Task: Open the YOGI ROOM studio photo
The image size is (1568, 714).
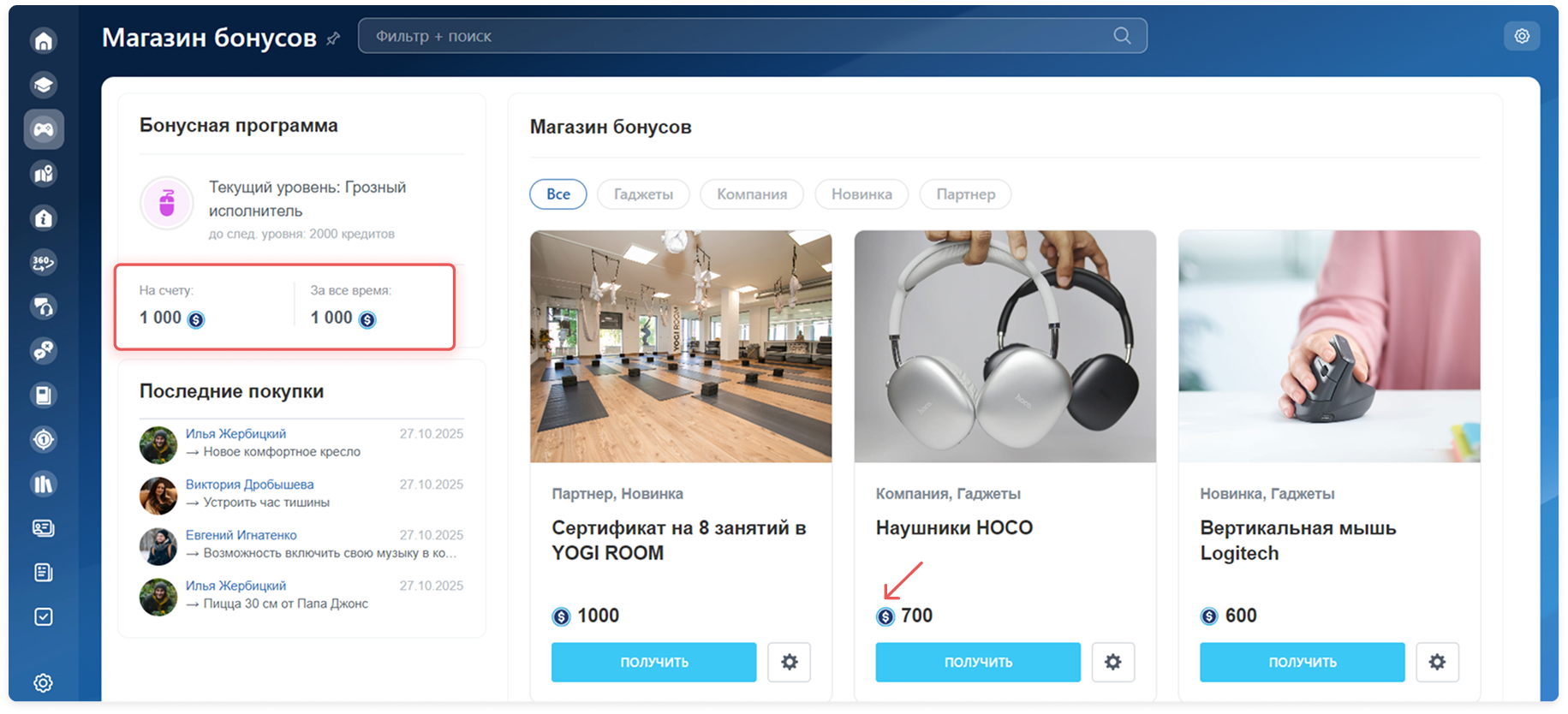Action: coord(681,346)
